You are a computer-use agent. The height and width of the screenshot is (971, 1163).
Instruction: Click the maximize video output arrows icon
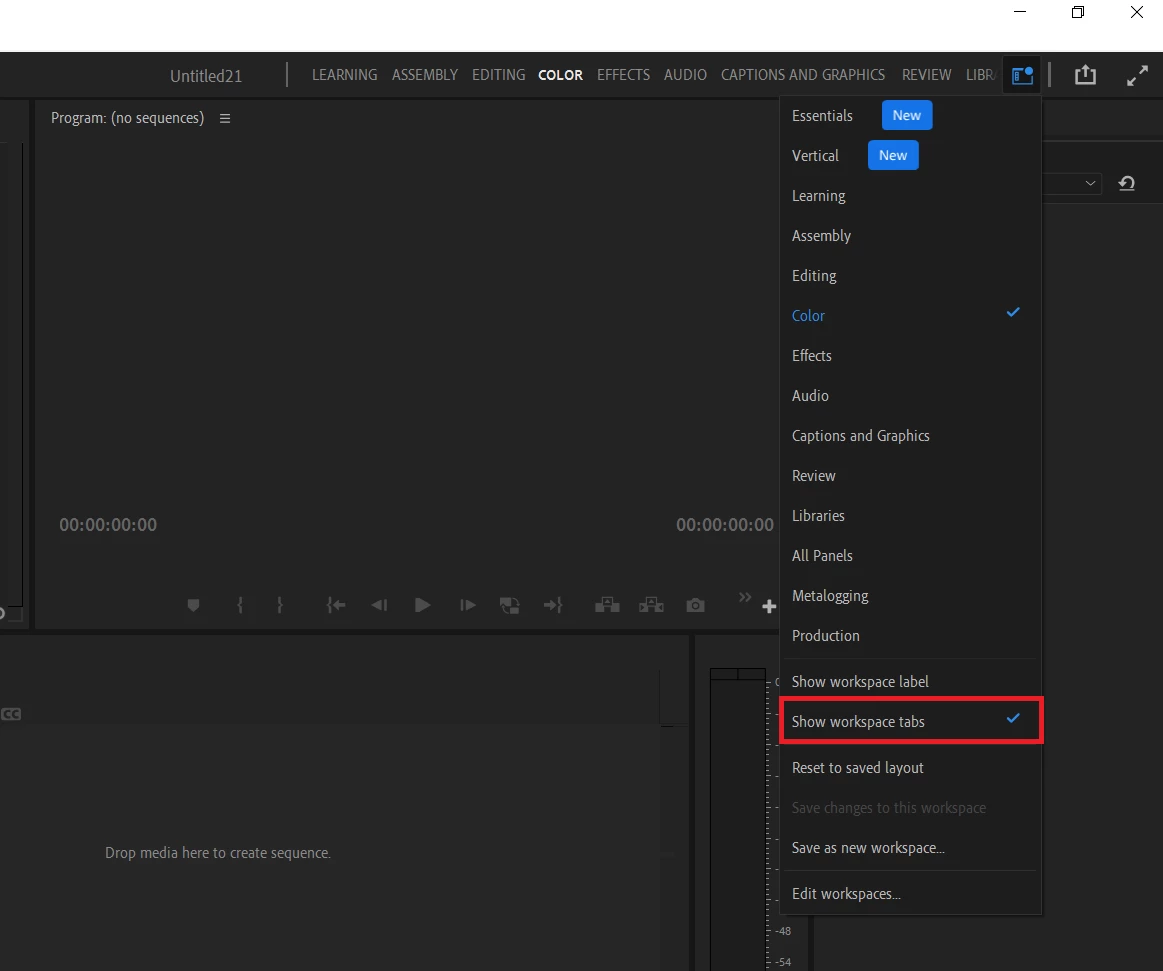1137,75
